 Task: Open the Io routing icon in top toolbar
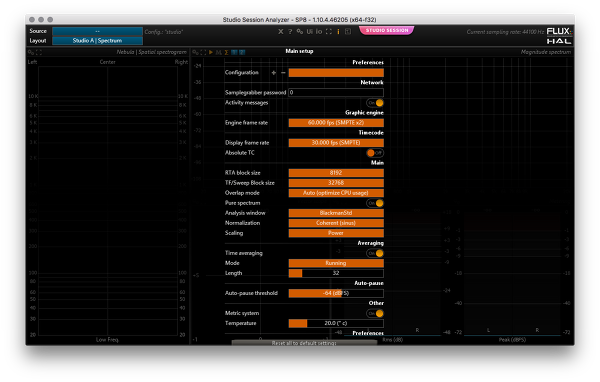[x=319, y=32]
